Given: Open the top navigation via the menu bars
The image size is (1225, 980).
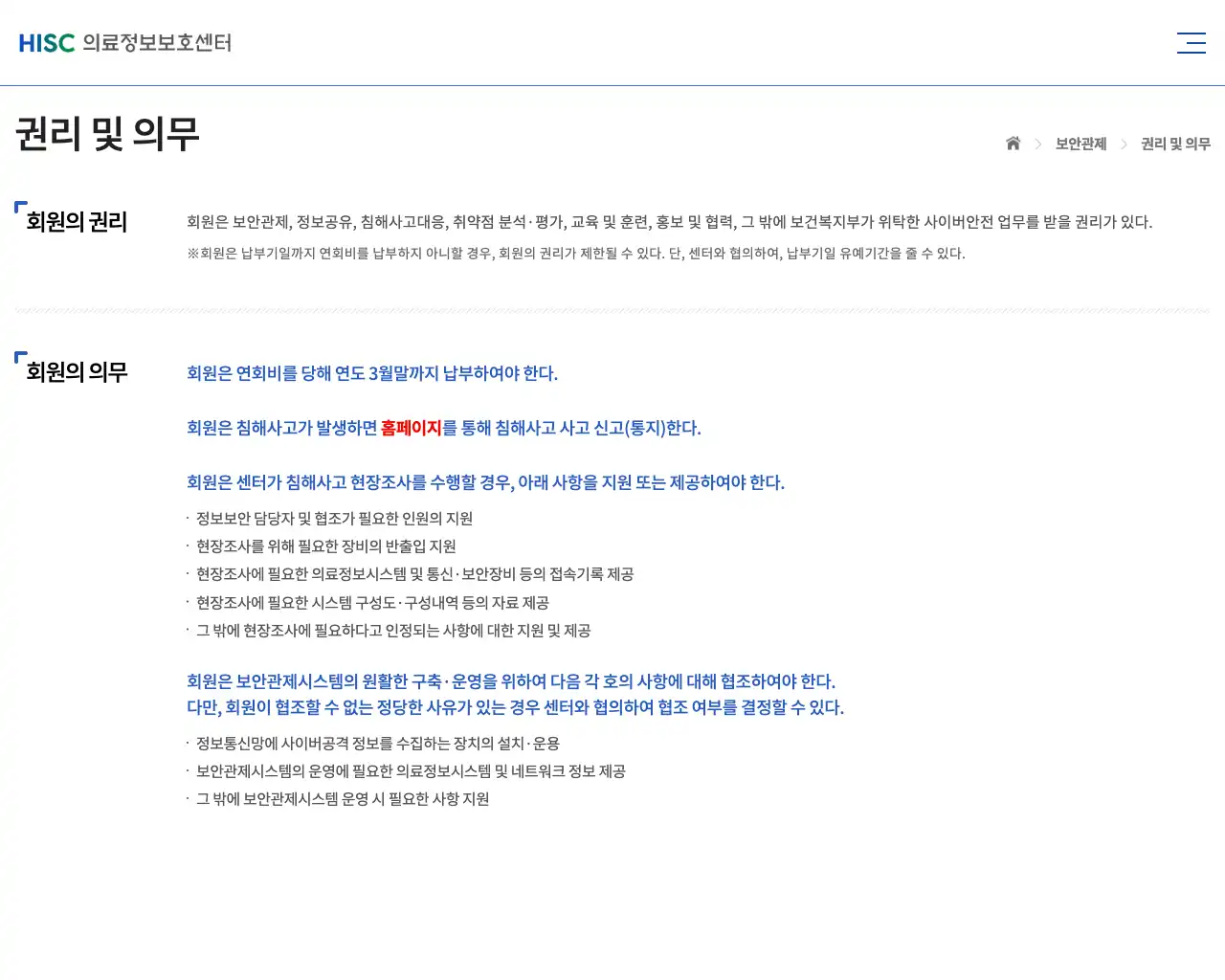Looking at the screenshot, I should 1191,42.
